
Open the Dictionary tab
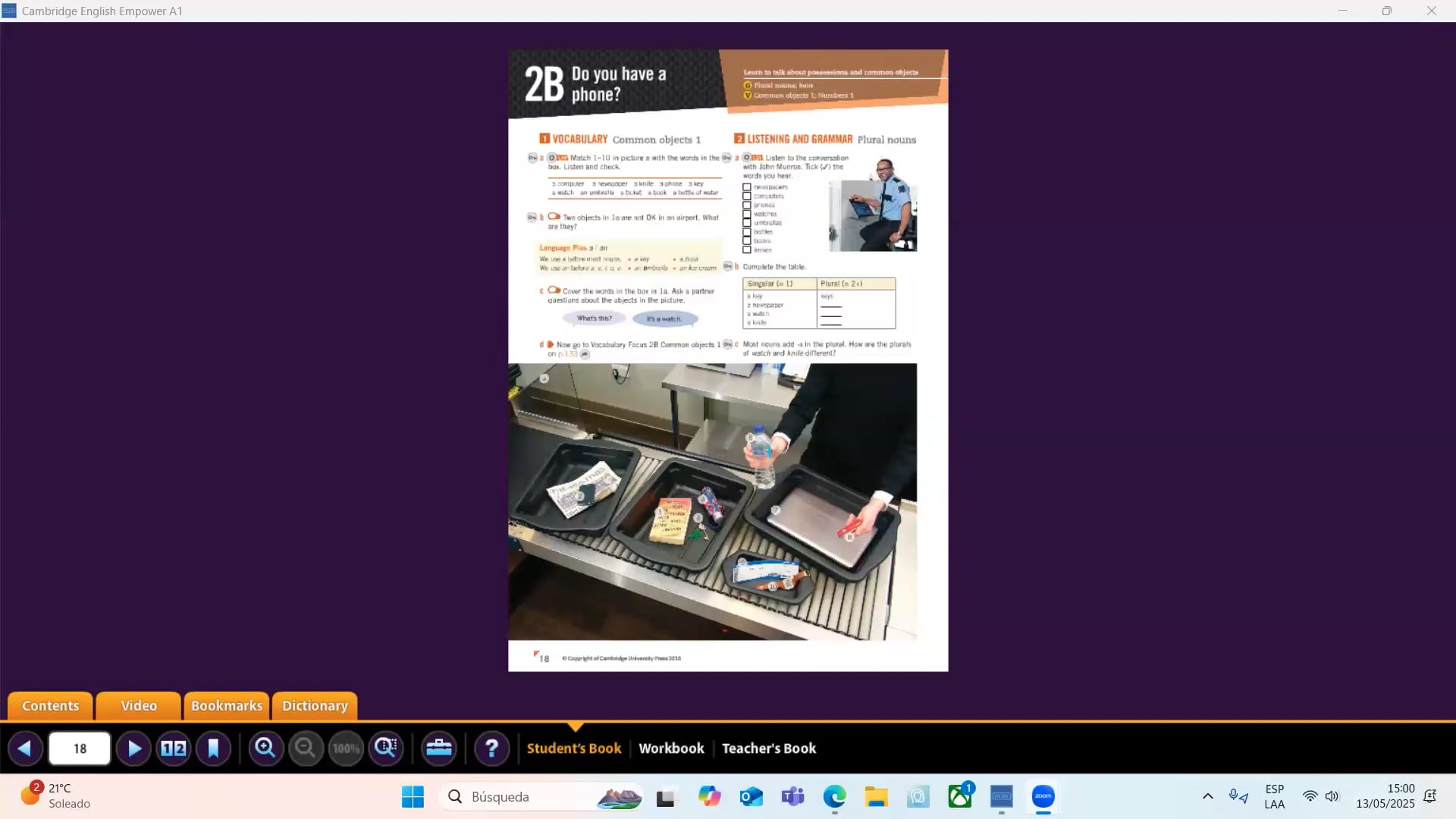point(314,706)
